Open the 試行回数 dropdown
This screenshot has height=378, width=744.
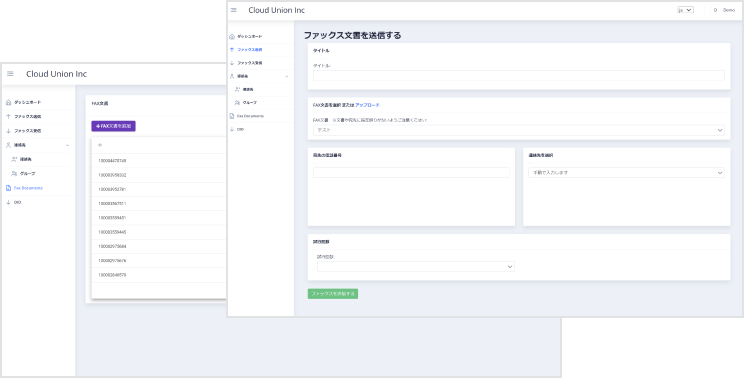(416, 267)
